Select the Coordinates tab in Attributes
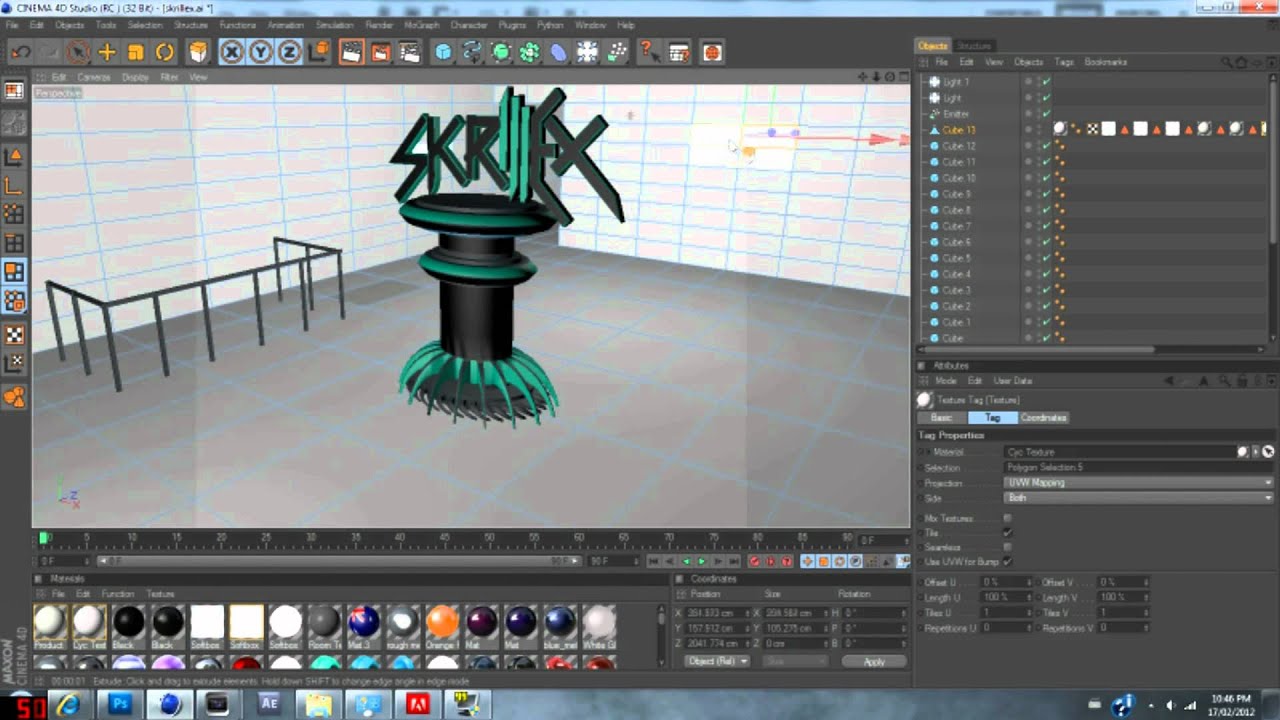This screenshot has height=720, width=1280. 1043,418
